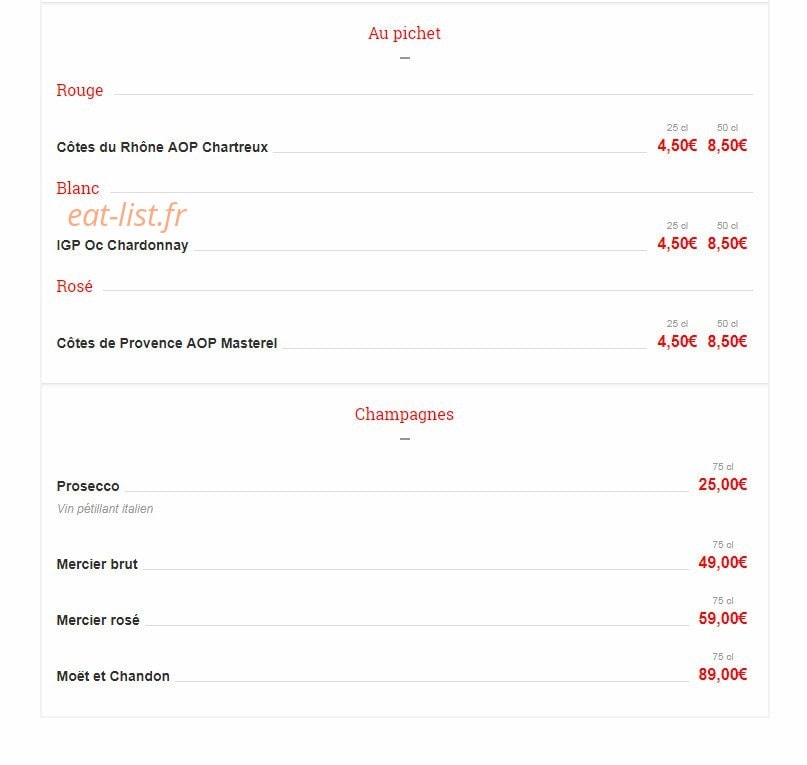The image size is (807, 765).
Task: Click the 49,00€ Mercier brut price
Action: coord(723,563)
